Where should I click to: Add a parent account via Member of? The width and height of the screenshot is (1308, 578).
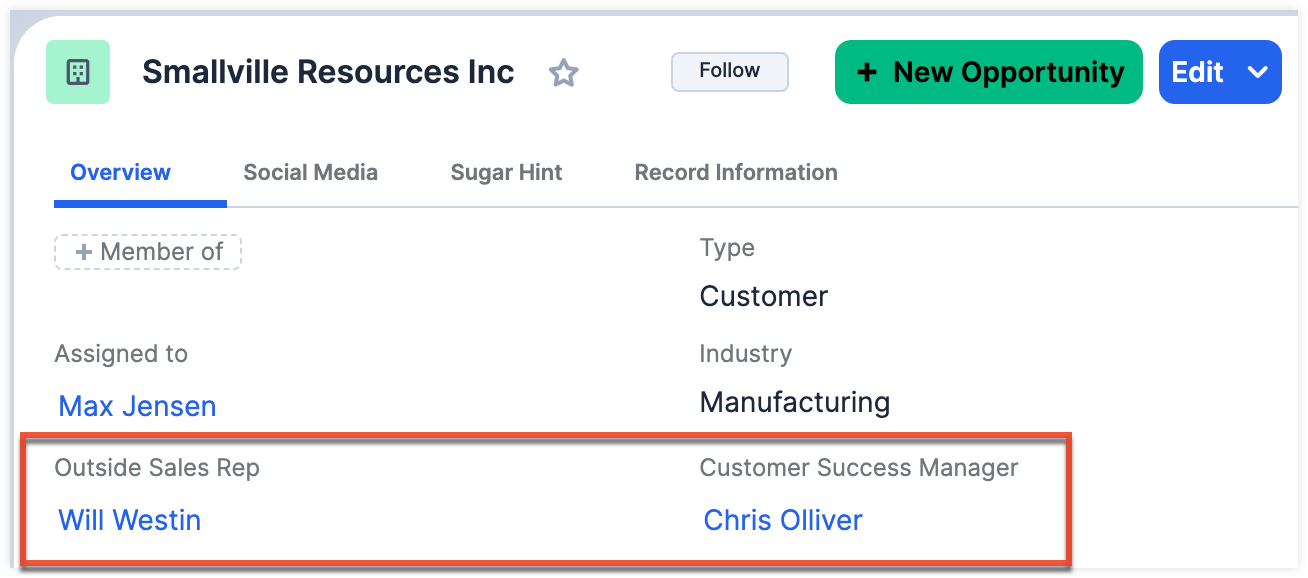point(148,252)
